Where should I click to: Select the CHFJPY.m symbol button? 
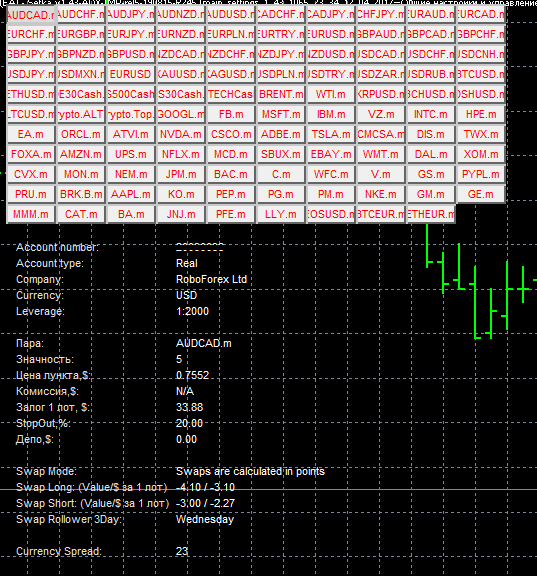[x=381, y=15]
